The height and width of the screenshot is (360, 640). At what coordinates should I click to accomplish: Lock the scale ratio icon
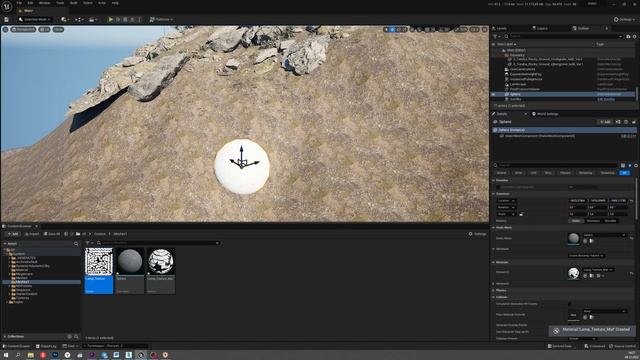coord(521,214)
